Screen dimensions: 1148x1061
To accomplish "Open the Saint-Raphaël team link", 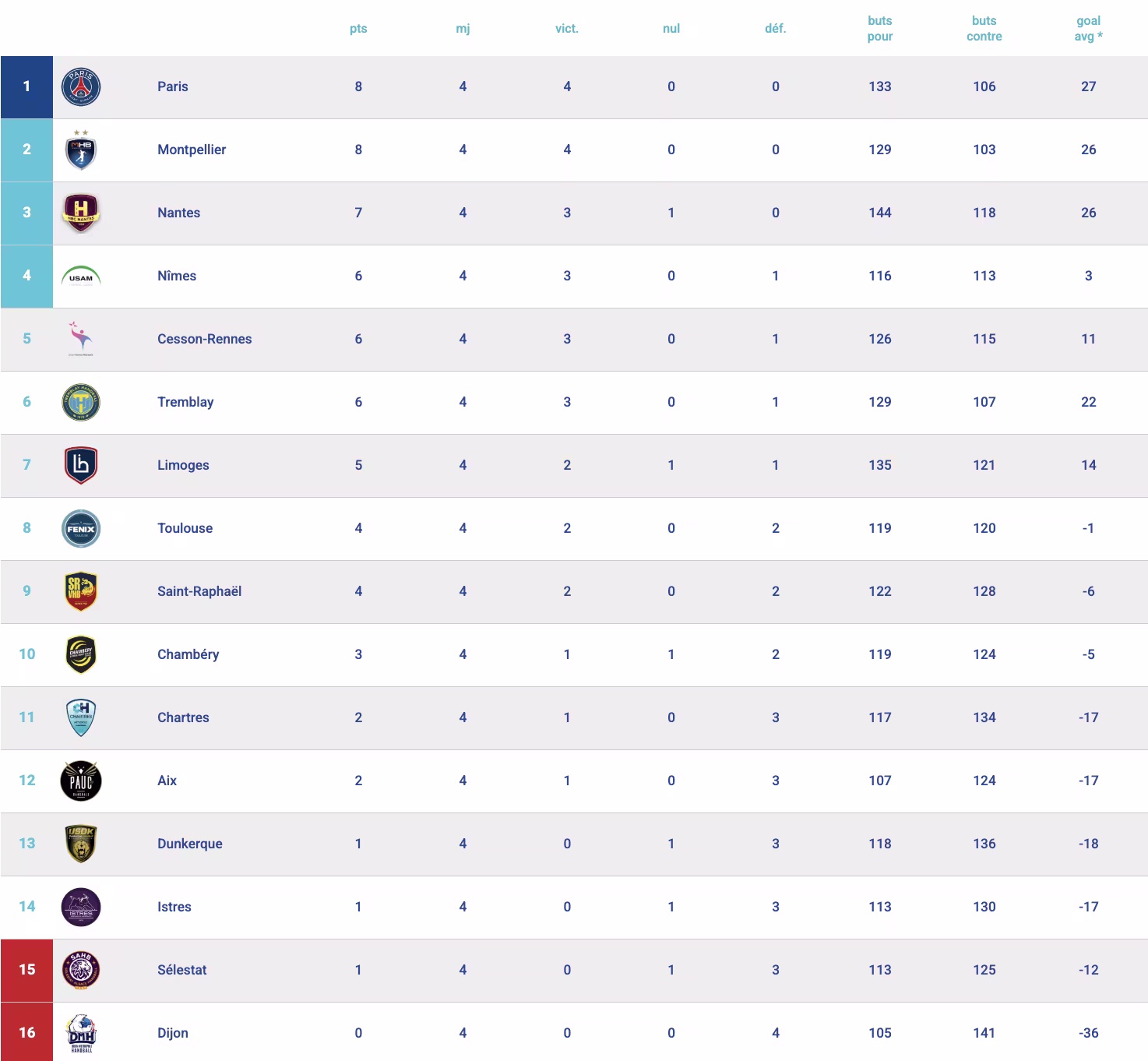I will pos(199,591).
